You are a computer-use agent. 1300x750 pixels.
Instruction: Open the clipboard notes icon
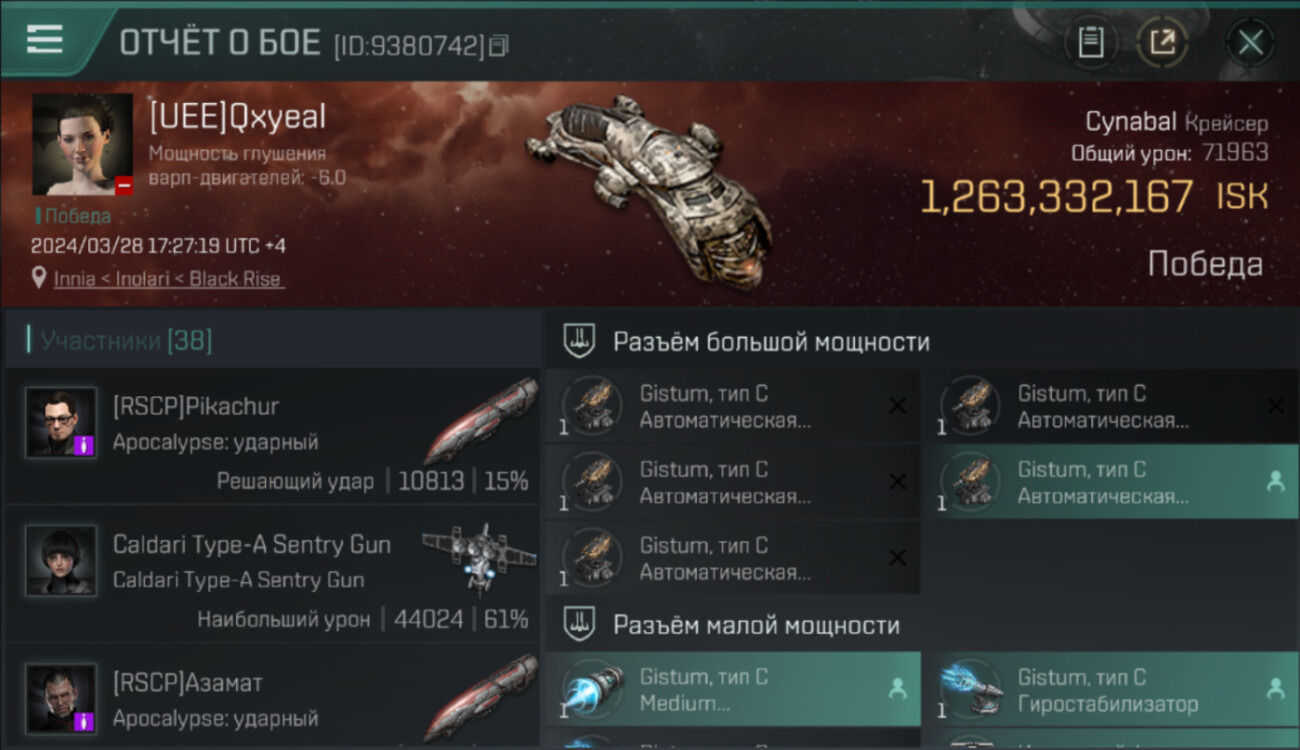[1091, 42]
